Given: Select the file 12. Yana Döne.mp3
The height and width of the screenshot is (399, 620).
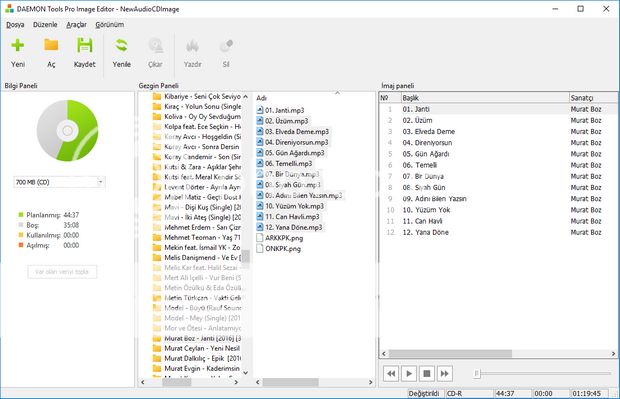Looking at the screenshot, I should pyautogui.click(x=289, y=227).
